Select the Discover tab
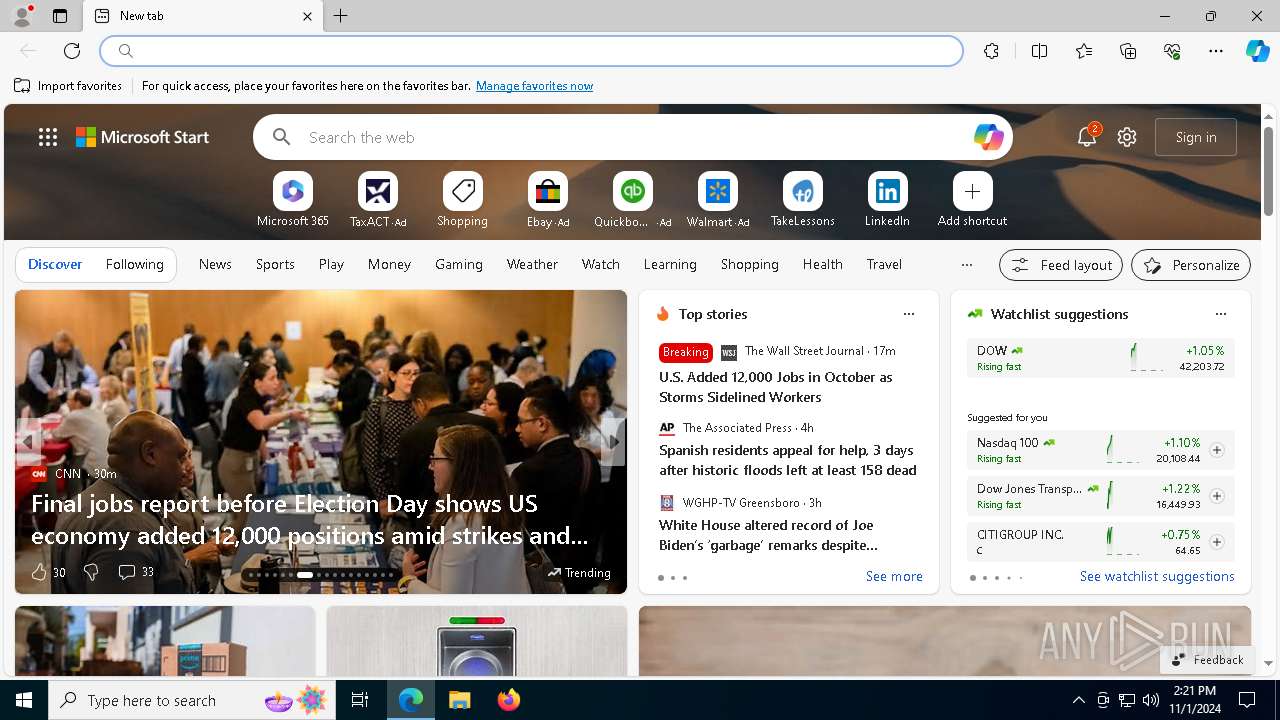Viewport: 1280px width, 720px height. coord(55,264)
